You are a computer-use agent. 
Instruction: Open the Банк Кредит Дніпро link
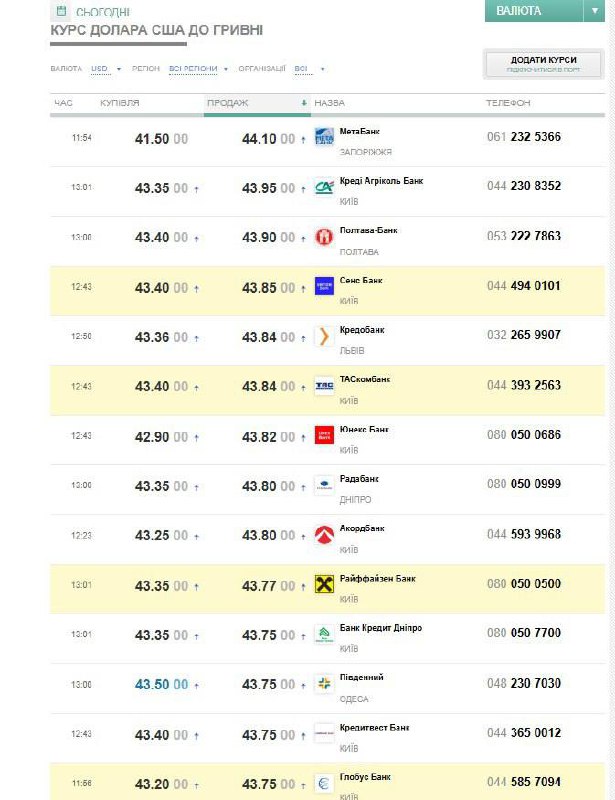381,628
